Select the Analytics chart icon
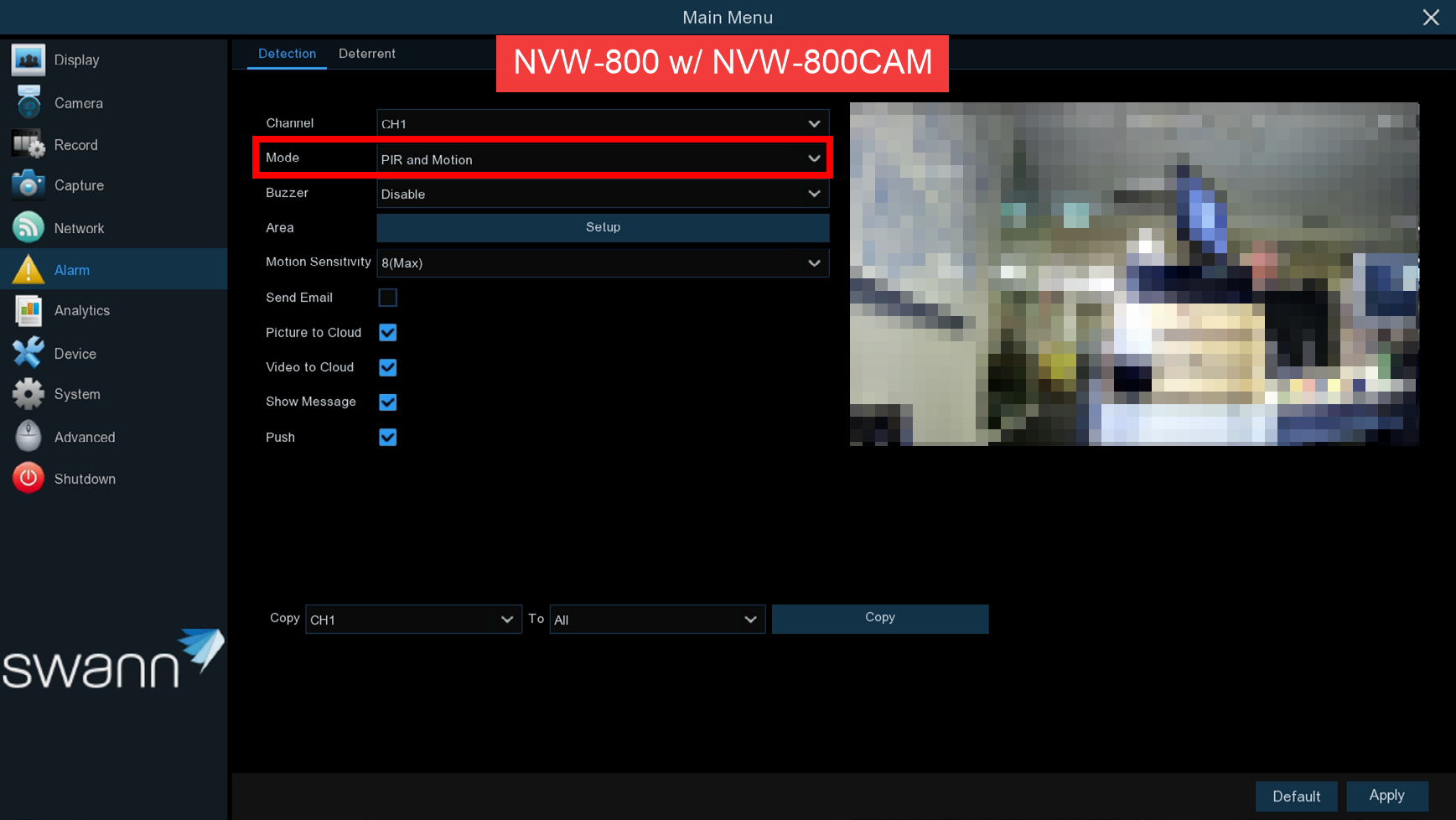The image size is (1456, 820). click(x=28, y=310)
